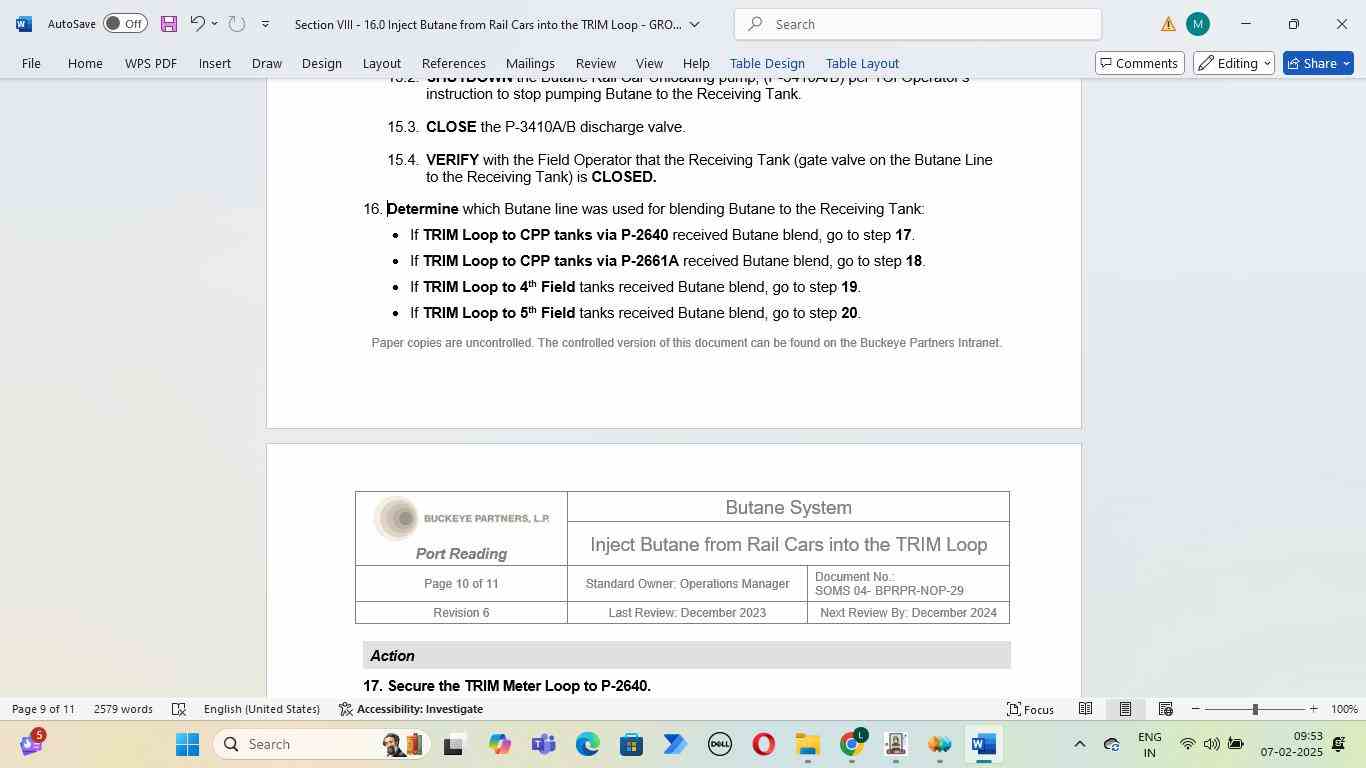Click the zoom out minus icon
The image size is (1366, 768).
click(1195, 709)
